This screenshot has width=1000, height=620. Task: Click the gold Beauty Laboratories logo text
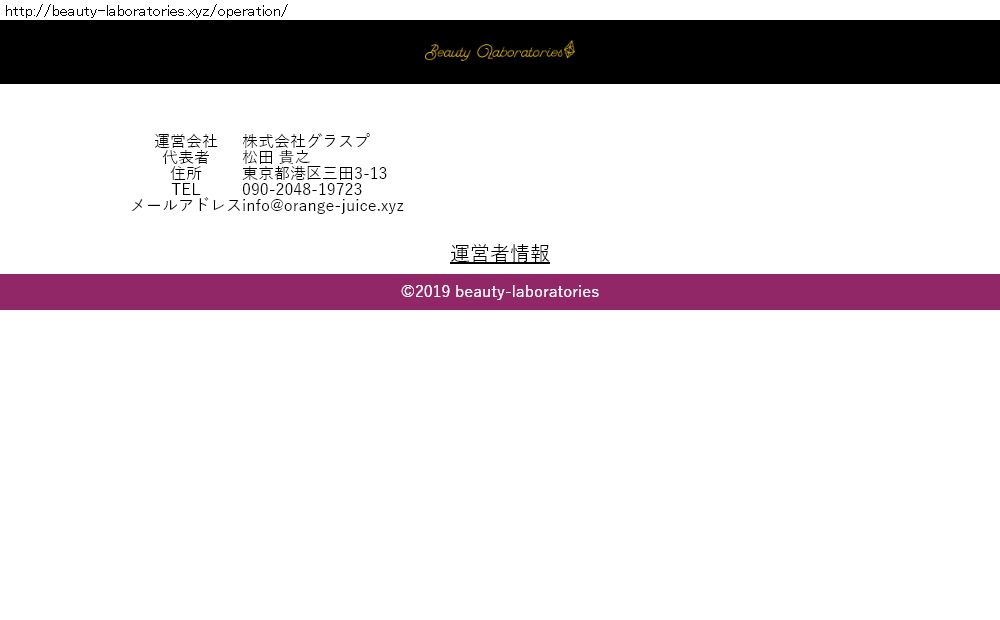pyautogui.click(x=497, y=52)
